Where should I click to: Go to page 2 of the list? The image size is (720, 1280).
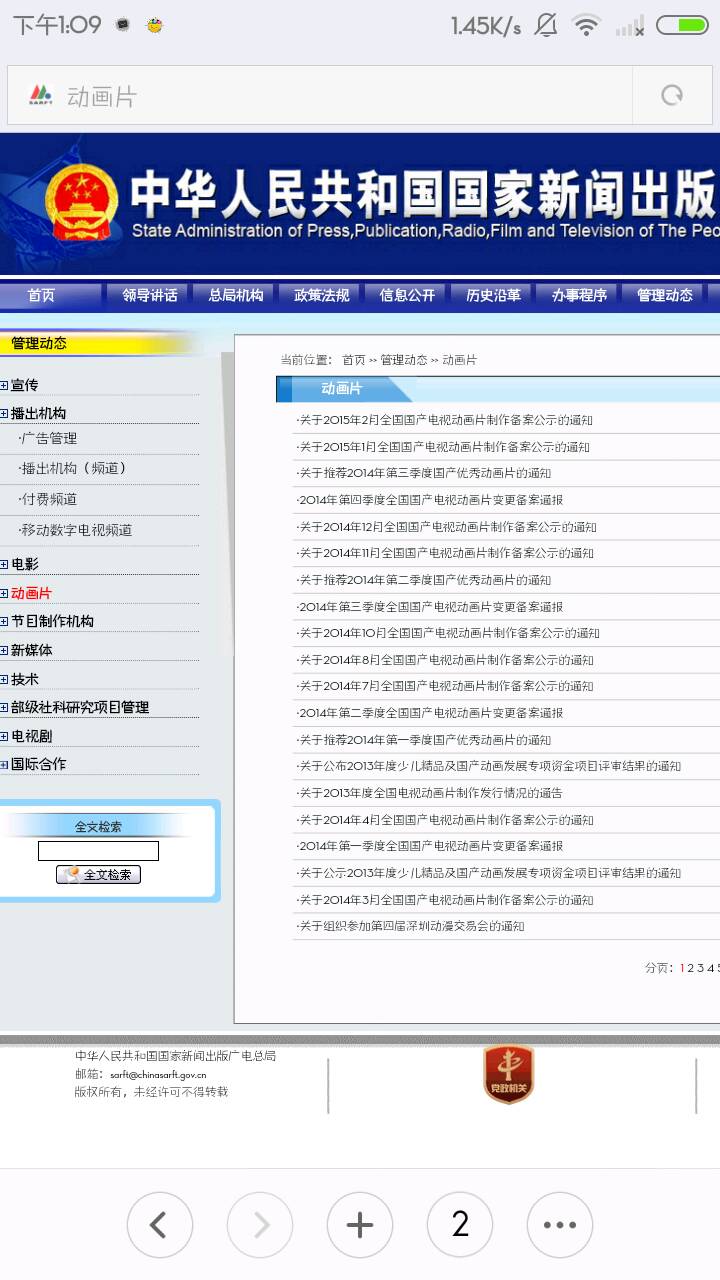(691, 968)
